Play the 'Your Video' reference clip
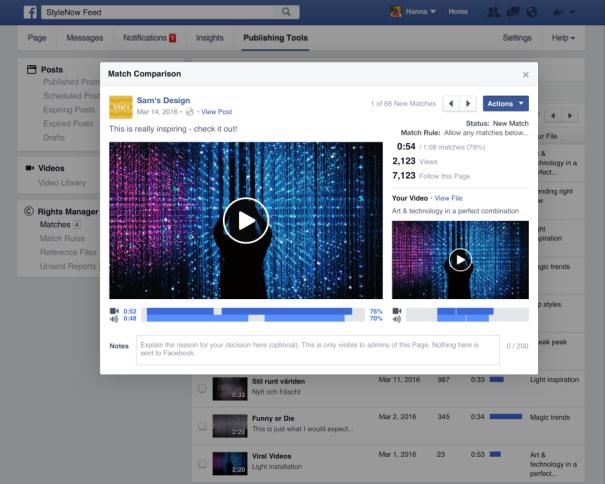 pyautogui.click(x=459, y=260)
